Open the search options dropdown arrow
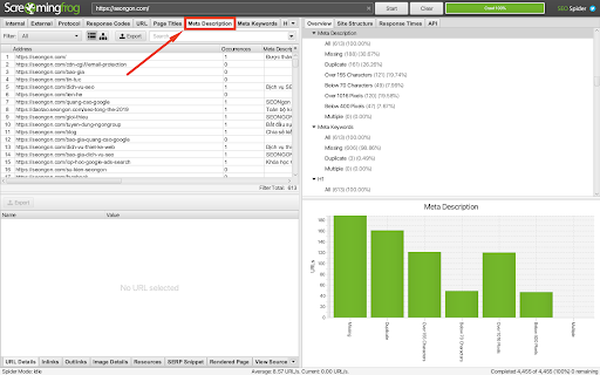600x375 pixels. coord(292,36)
